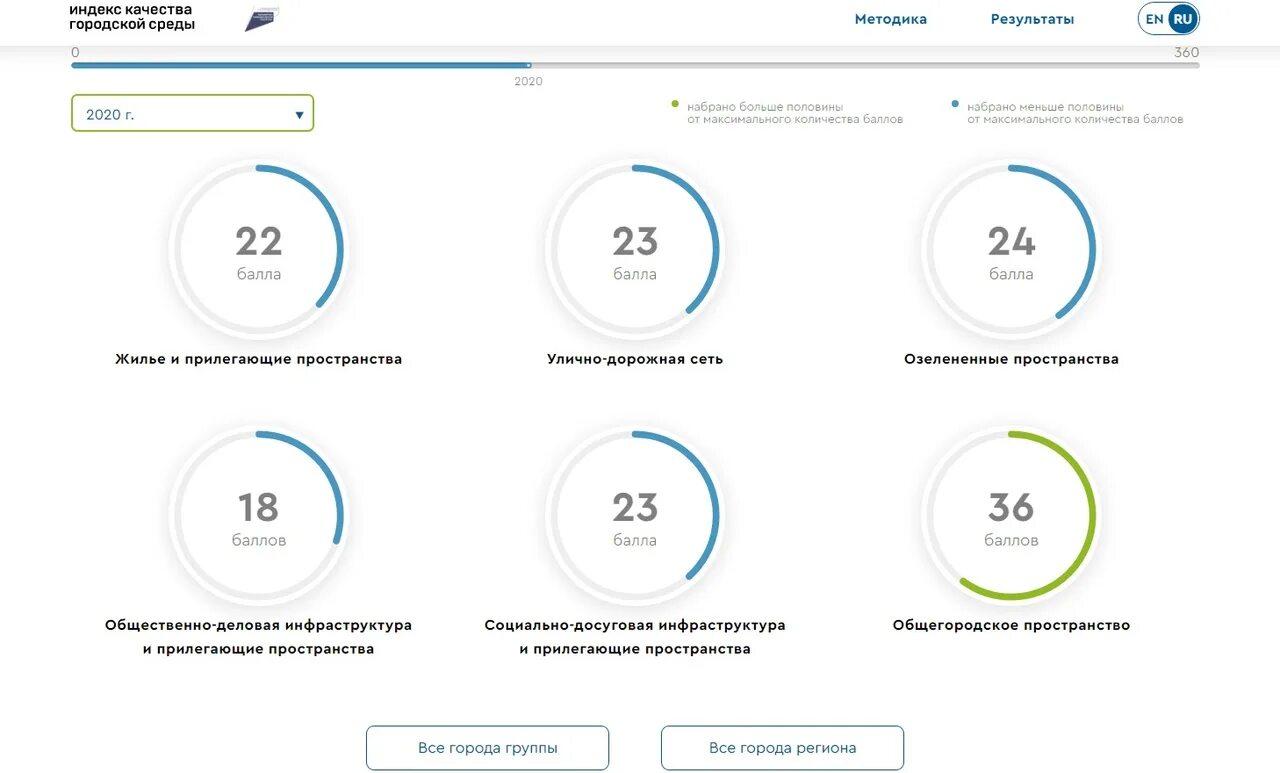Viewport: 1280px width, 773px height.
Task: Open the Методика menu item
Action: point(890,19)
